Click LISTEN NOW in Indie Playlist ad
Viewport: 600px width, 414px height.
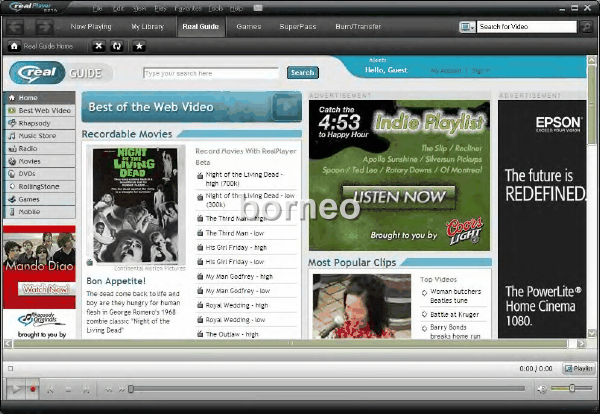pos(399,197)
